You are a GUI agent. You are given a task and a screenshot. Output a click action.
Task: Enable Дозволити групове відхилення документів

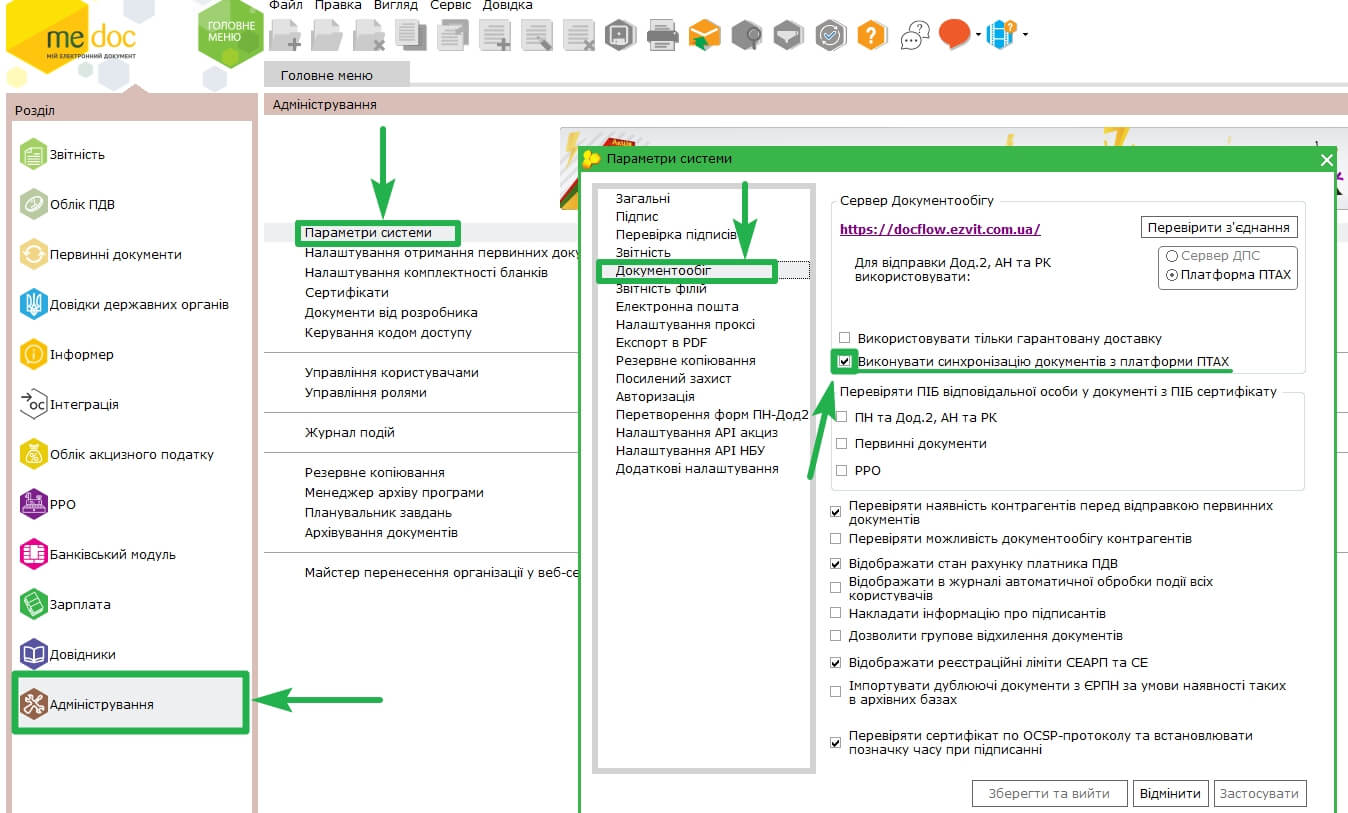pos(836,635)
